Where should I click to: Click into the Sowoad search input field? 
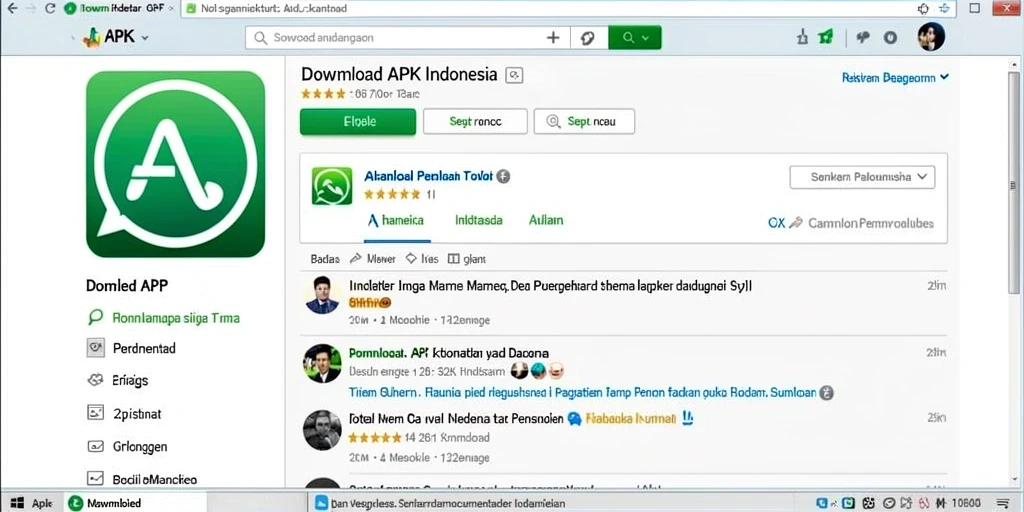[x=395, y=38]
